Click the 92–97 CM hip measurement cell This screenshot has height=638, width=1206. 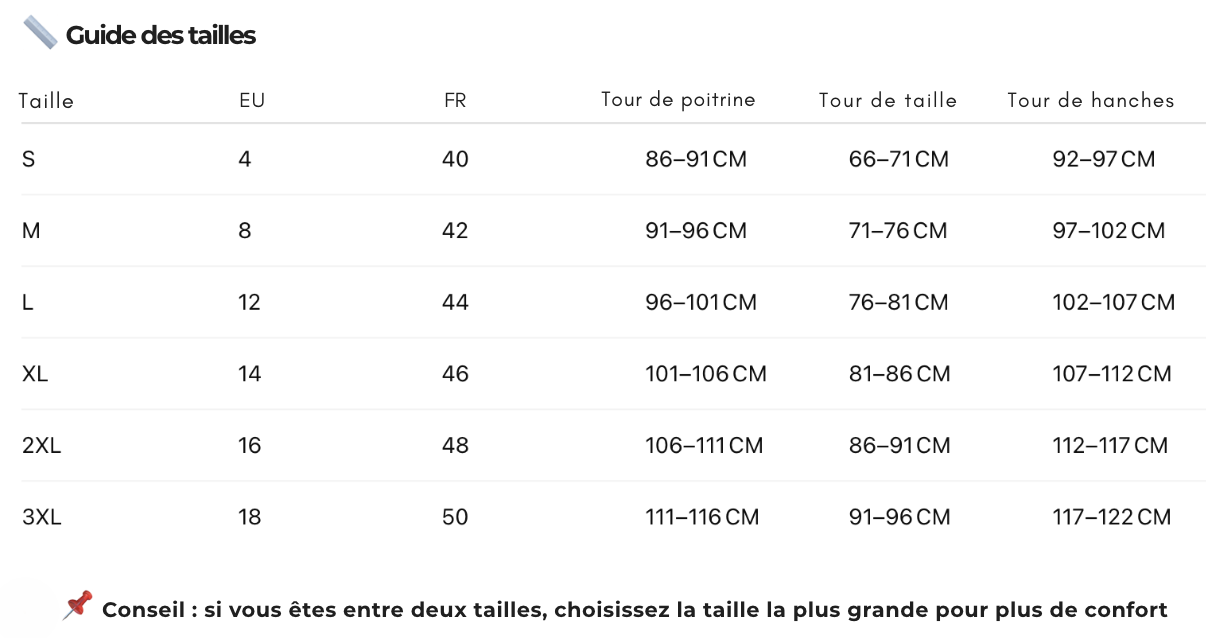point(1103,159)
